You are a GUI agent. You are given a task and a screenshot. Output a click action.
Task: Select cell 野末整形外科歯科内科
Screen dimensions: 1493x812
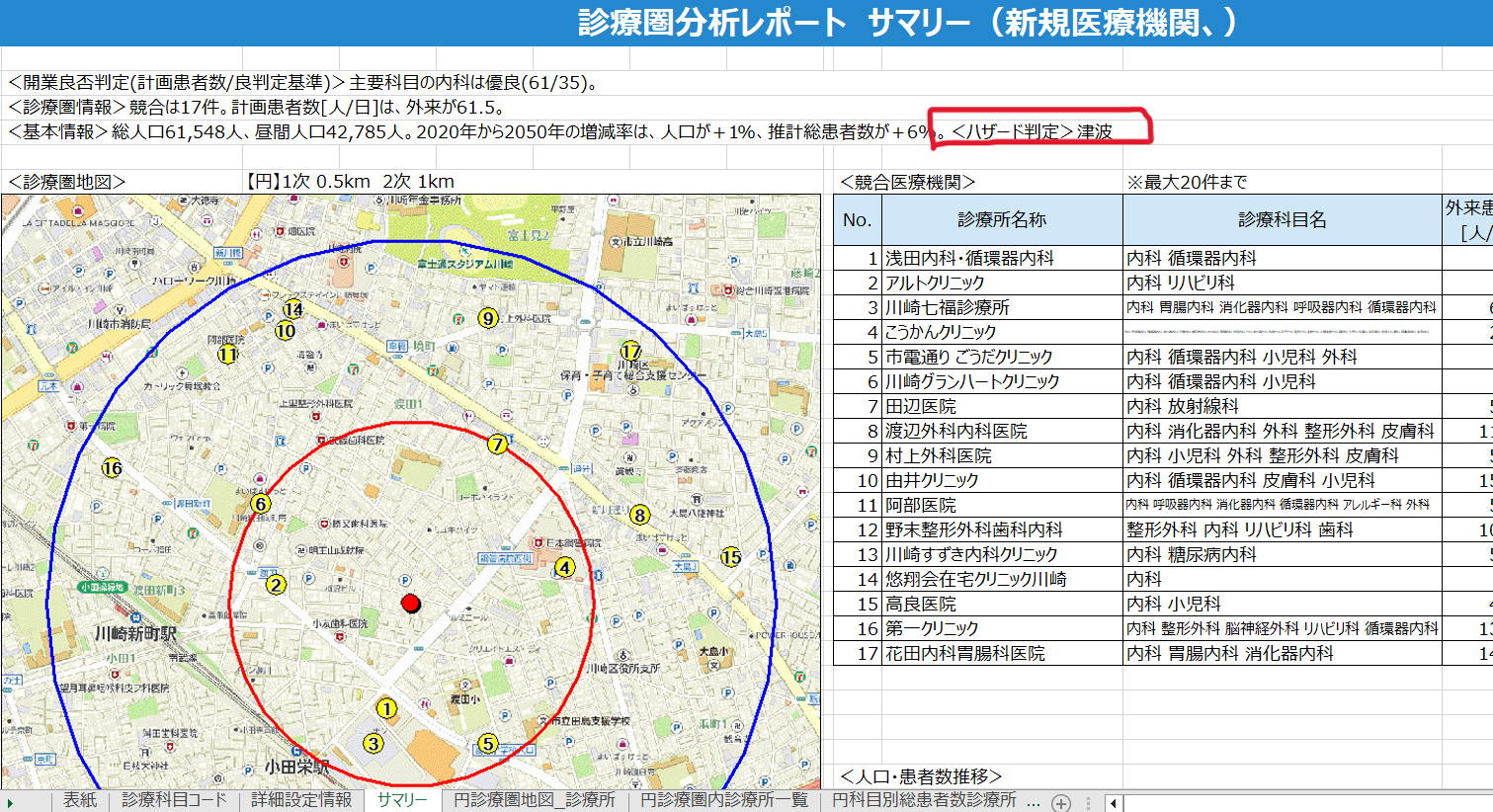click(1002, 529)
